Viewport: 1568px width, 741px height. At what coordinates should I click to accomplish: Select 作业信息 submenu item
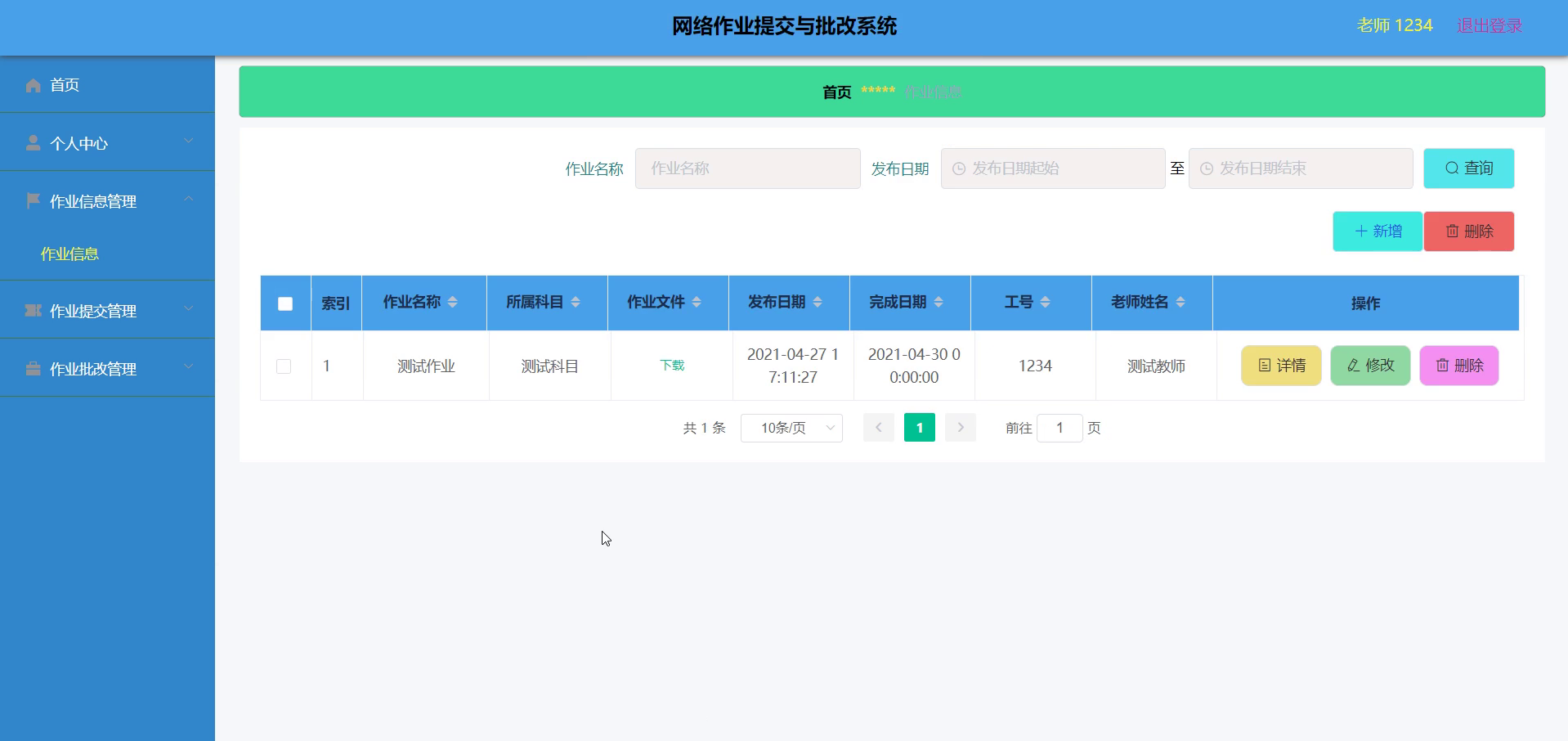[x=107, y=254]
